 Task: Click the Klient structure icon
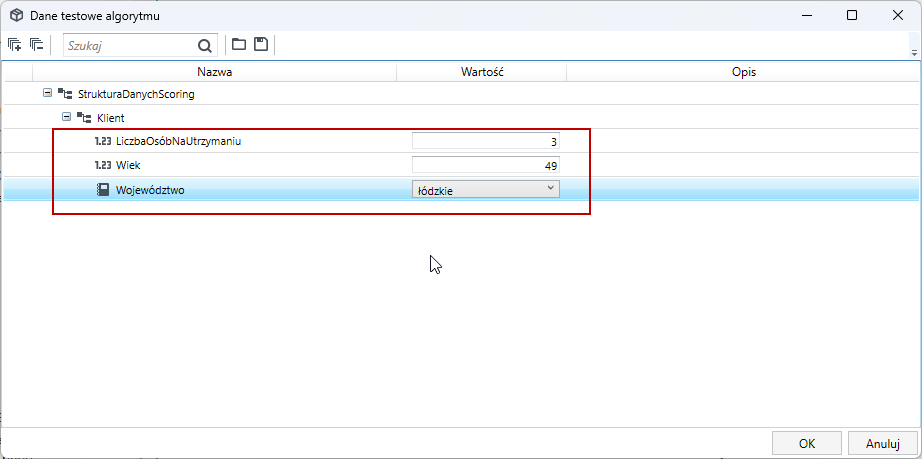(x=83, y=118)
